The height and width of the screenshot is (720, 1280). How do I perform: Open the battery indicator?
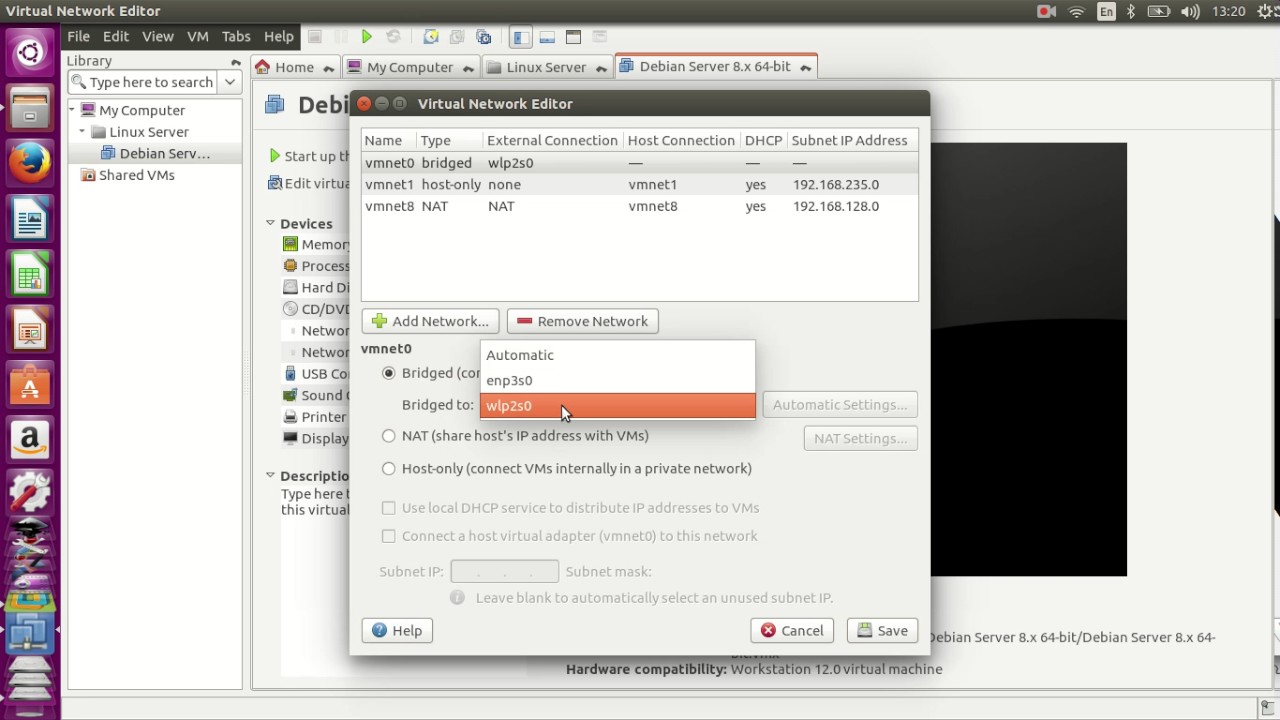(x=1159, y=11)
